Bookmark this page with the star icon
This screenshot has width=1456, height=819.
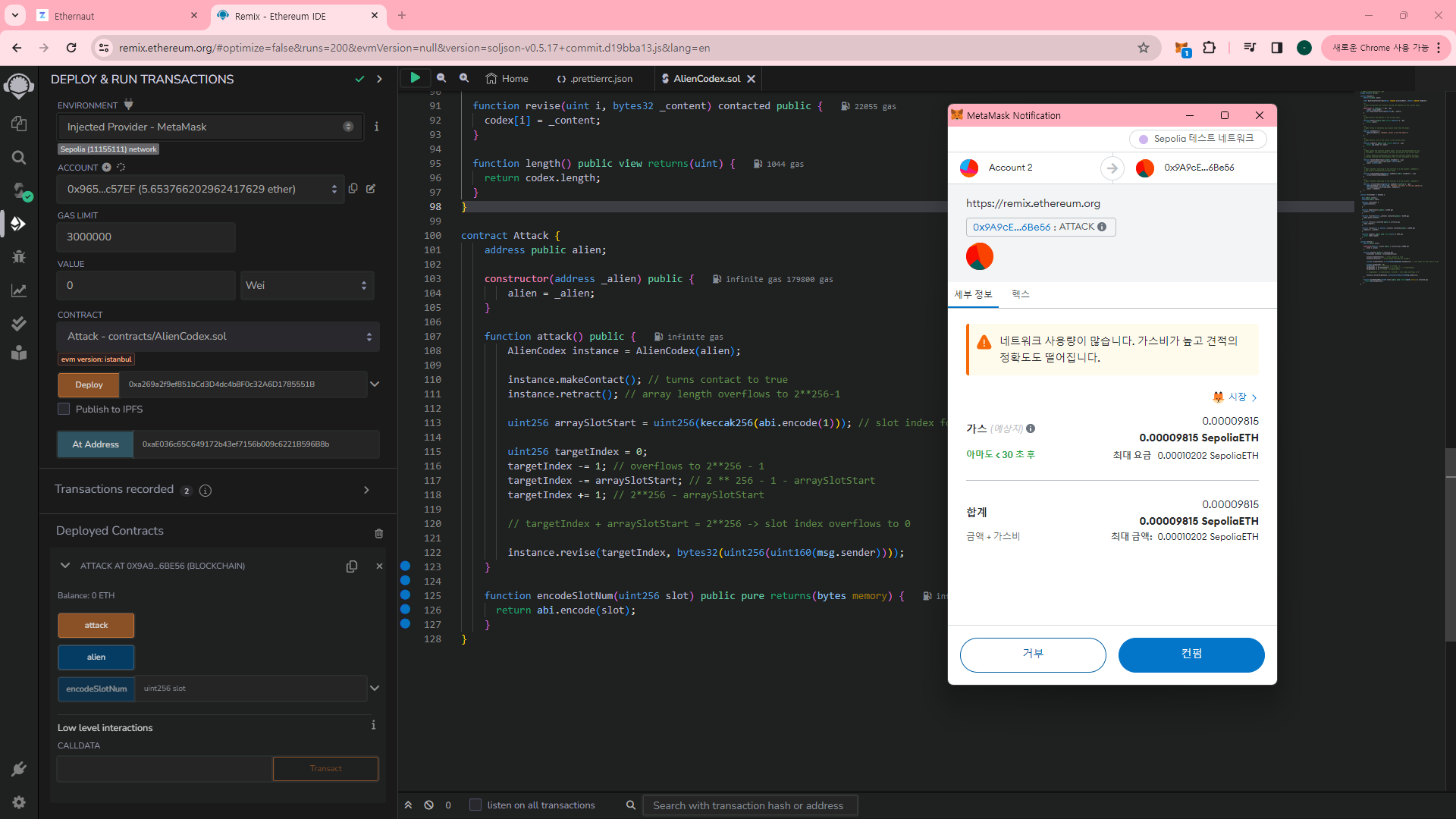point(1144,48)
